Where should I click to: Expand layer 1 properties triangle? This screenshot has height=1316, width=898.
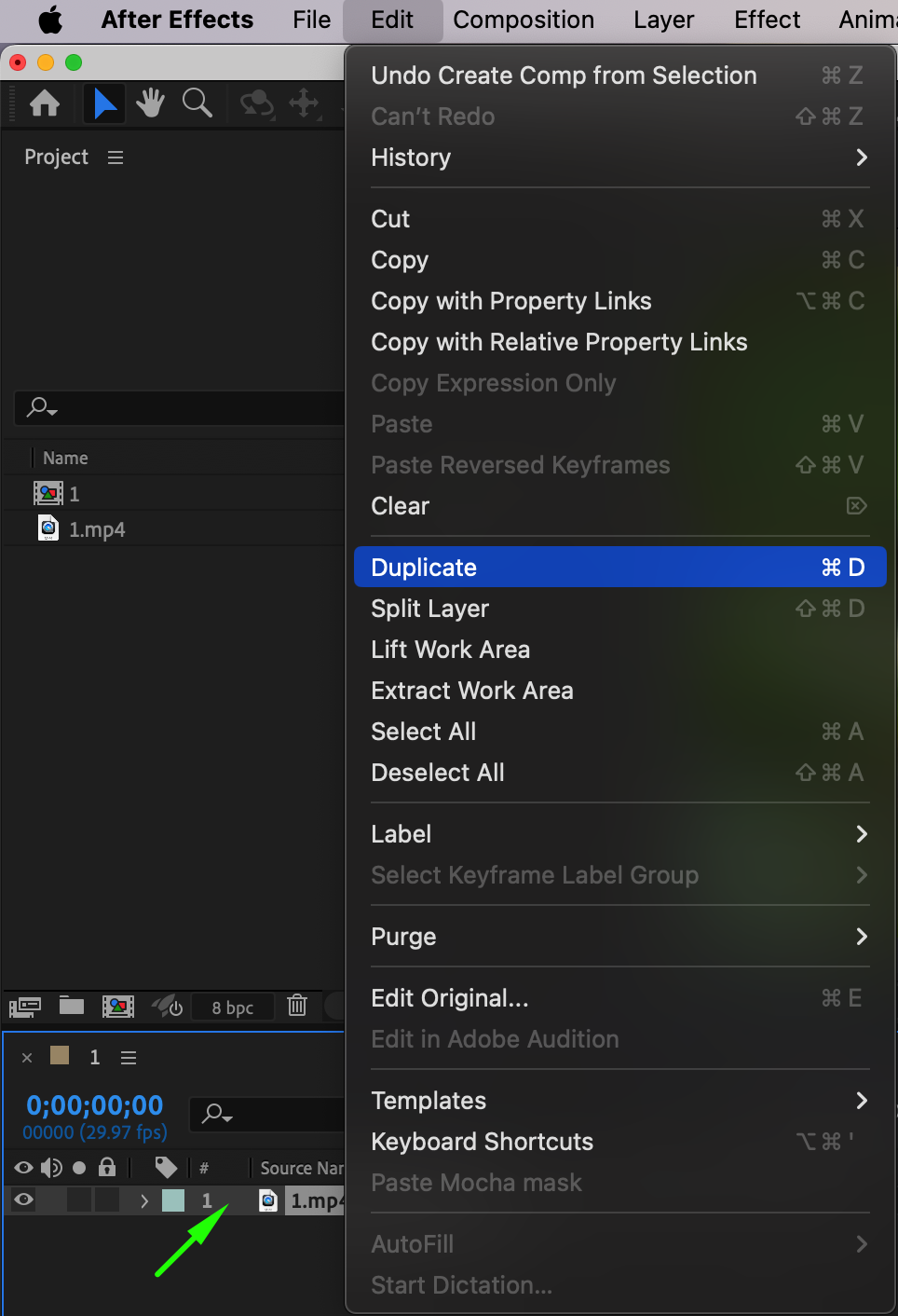click(144, 1200)
